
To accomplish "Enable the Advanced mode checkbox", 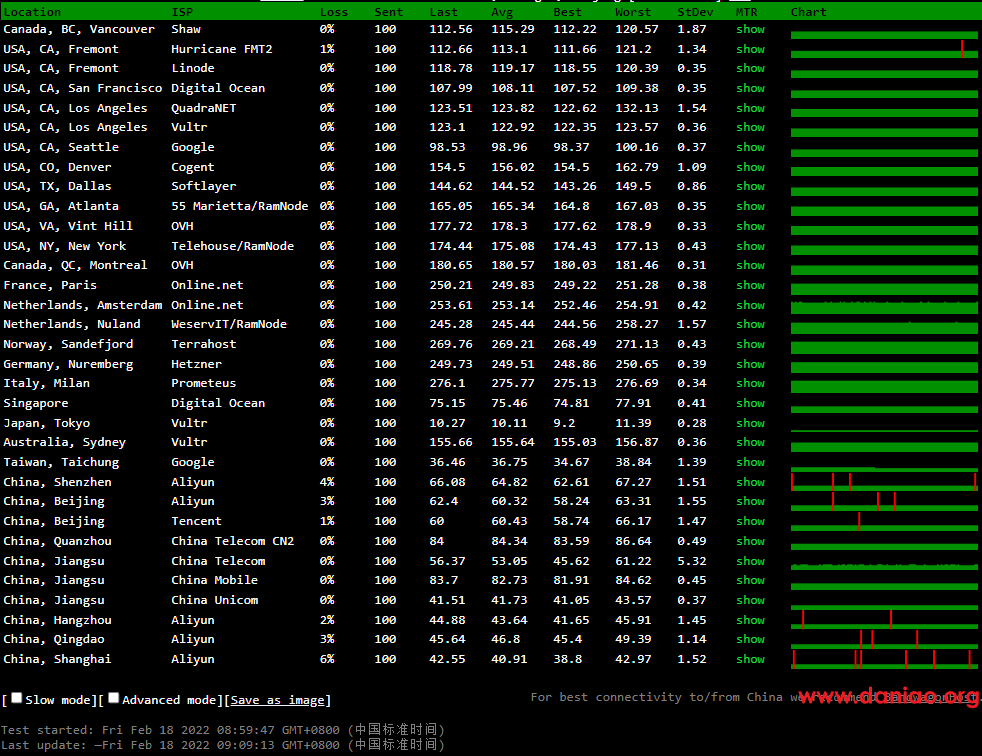I will tap(113, 698).
